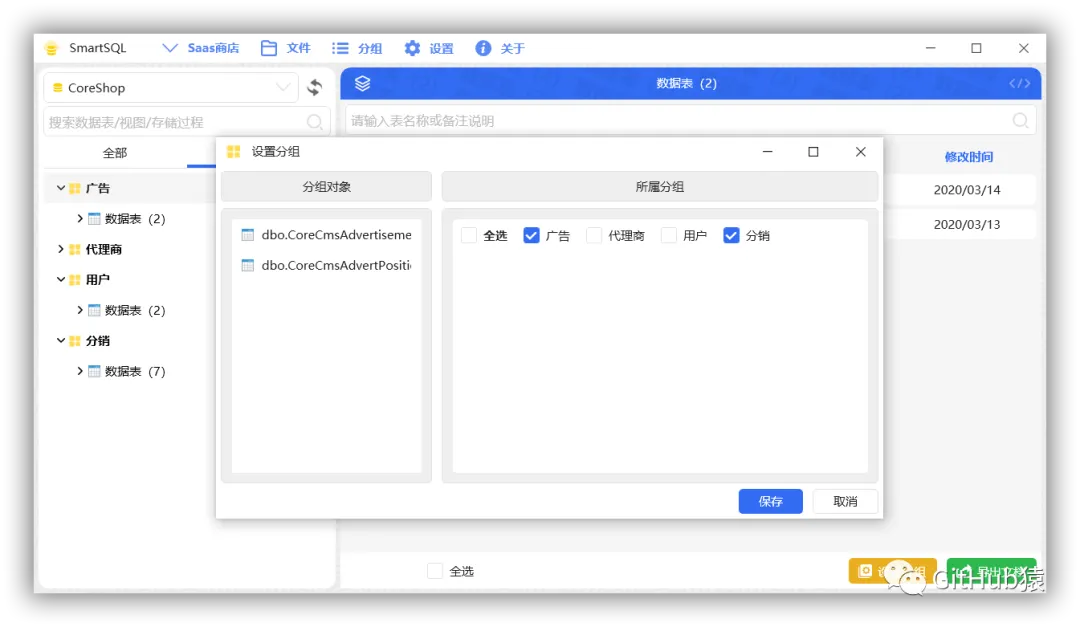Click the list icon beside 分组
This screenshot has height=627, width=1080.
[x=340, y=48]
